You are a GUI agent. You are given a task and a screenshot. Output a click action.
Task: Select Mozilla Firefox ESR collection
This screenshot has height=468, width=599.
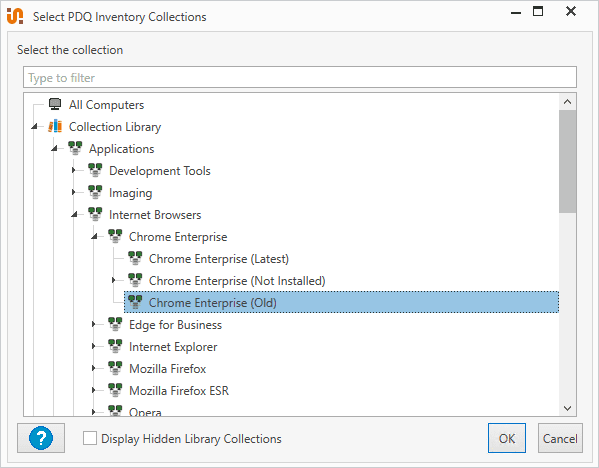tap(179, 390)
